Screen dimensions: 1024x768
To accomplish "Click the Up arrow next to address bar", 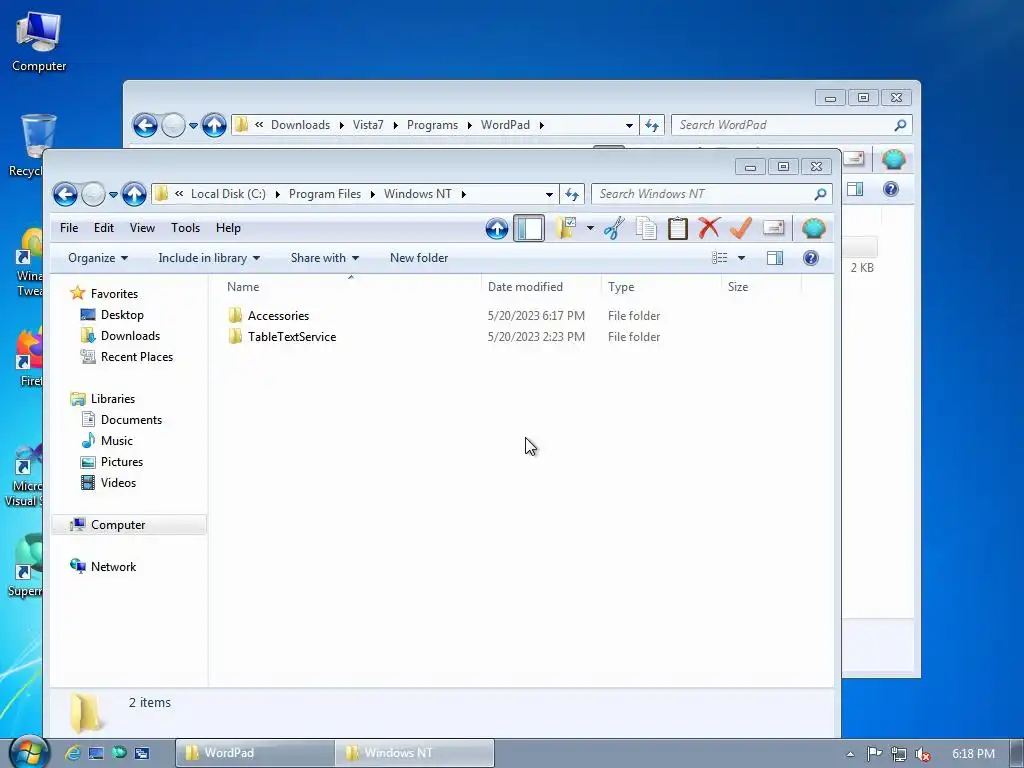I will pos(134,194).
